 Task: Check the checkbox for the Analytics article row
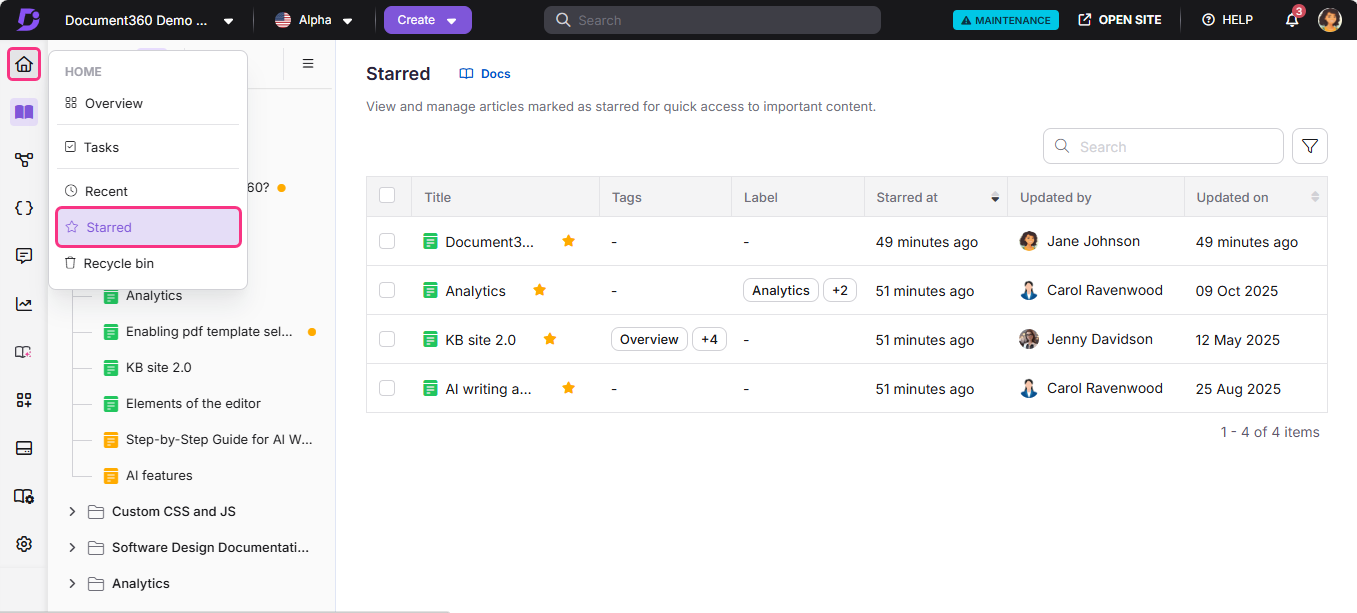pyautogui.click(x=388, y=290)
